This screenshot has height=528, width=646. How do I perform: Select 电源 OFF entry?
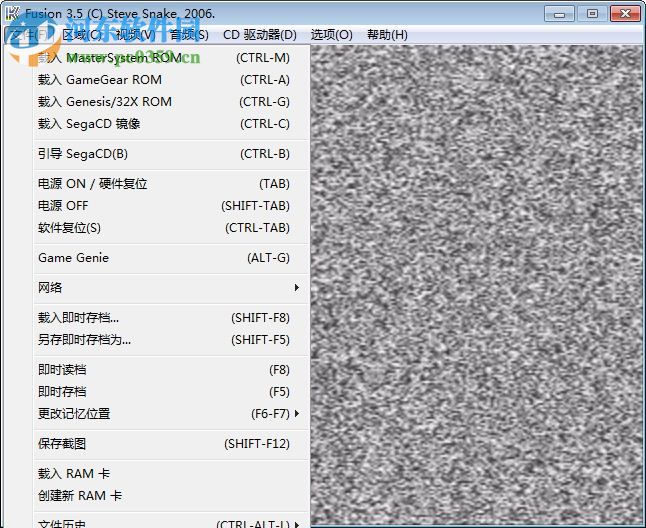[x=171, y=206]
